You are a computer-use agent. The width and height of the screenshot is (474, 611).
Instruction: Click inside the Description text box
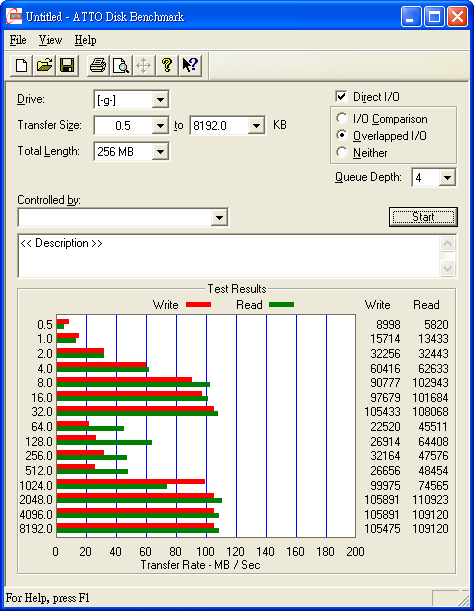click(x=229, y=256)
